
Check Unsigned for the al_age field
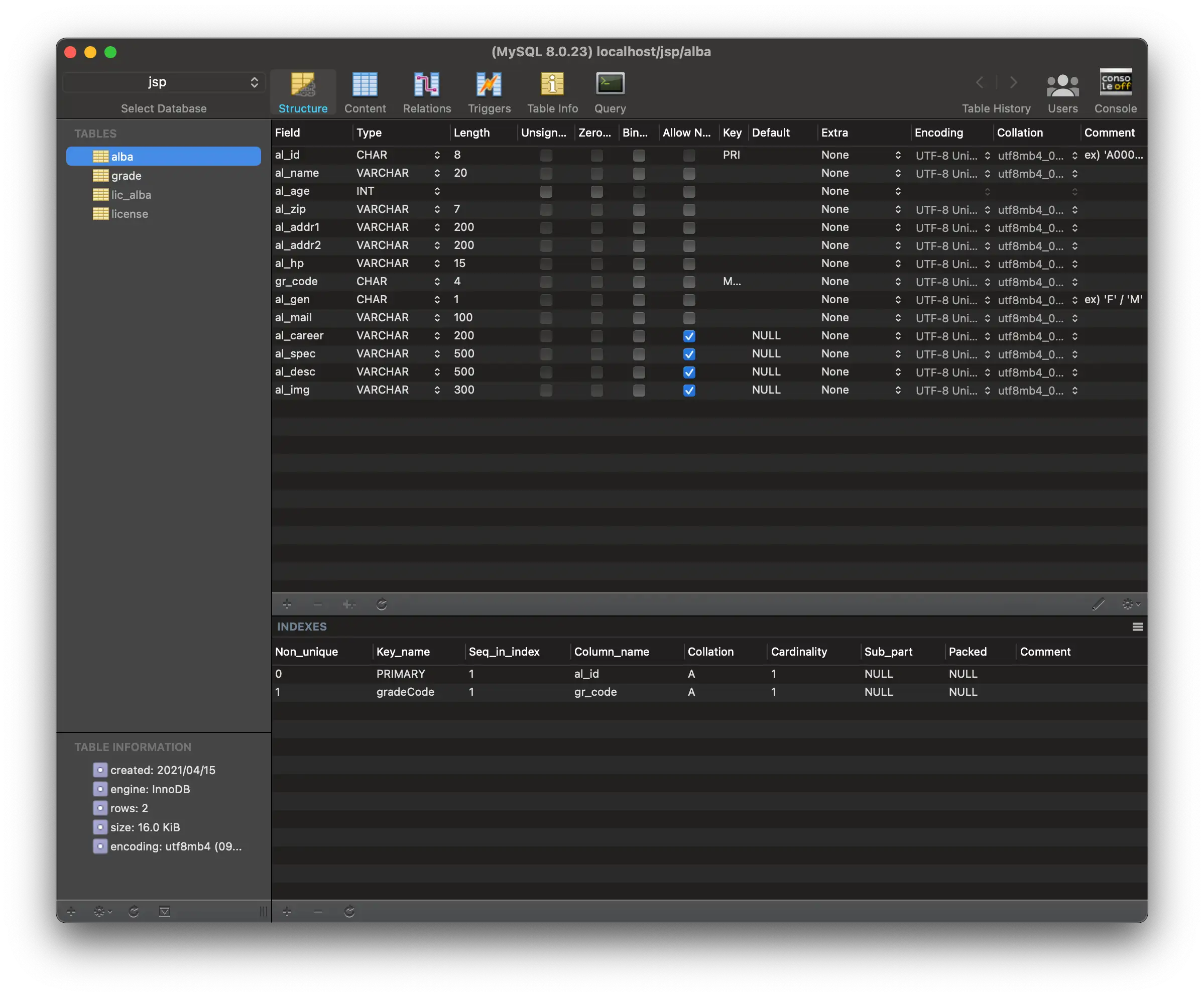[546, 191]
